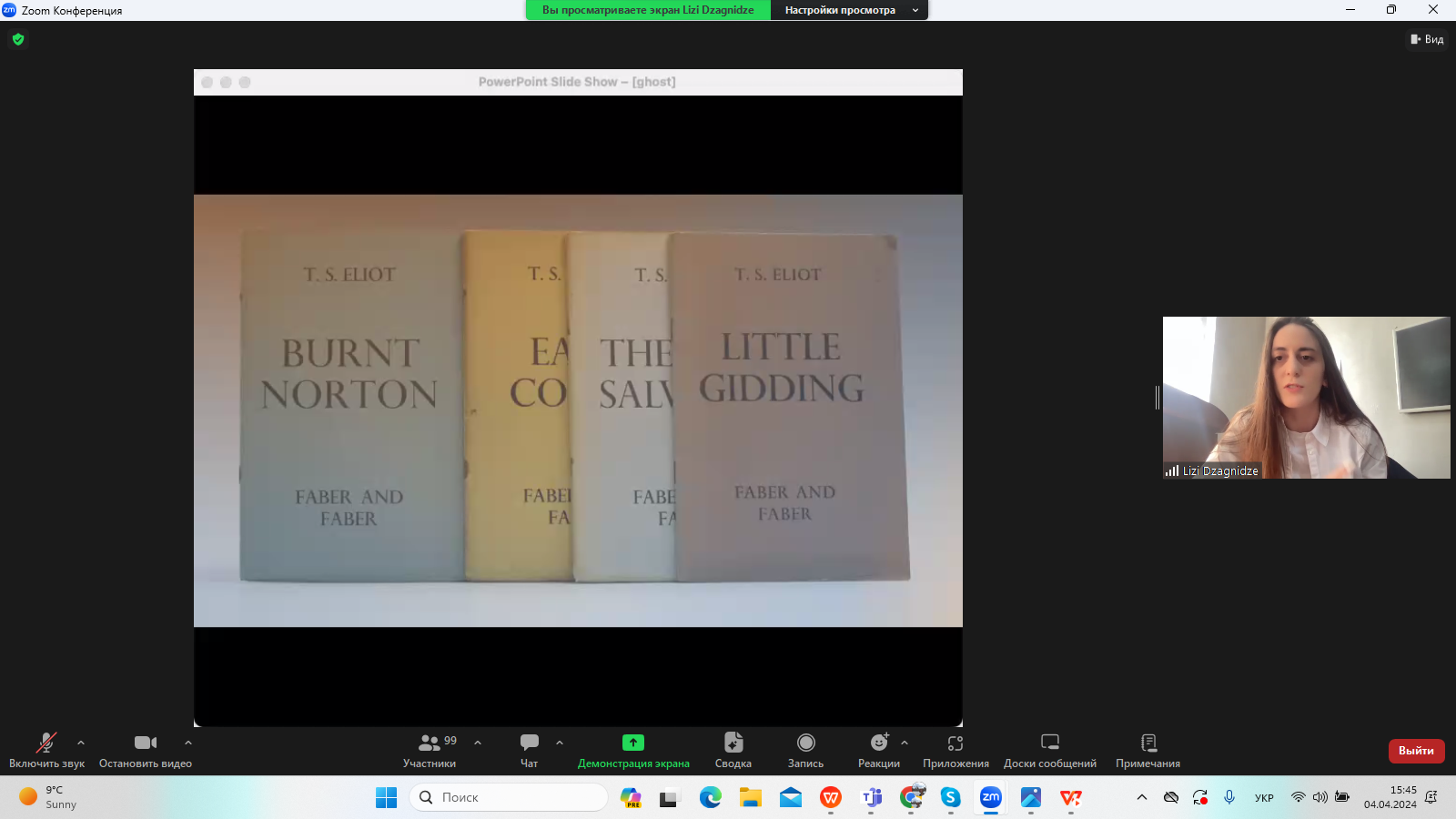Open the View (Вид) menu
This screenshot has width=1456, height=819.
1427,39
